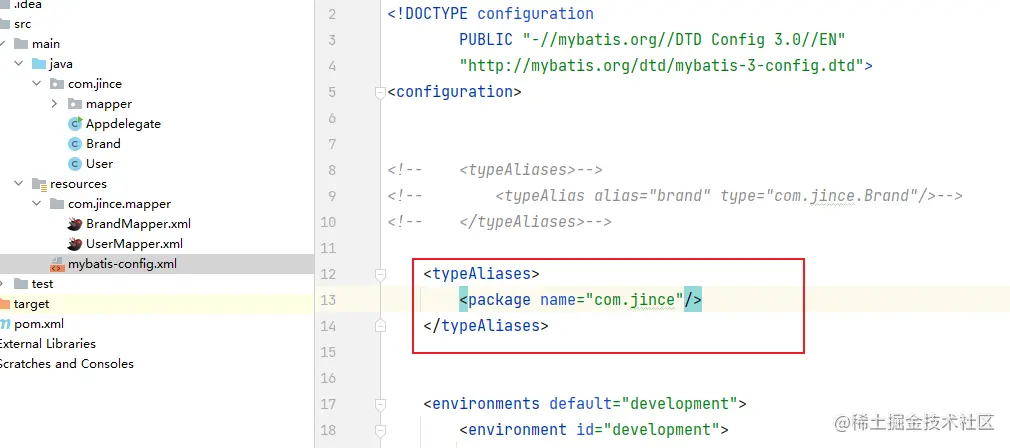This screenshot has width=1010, height=448.
Task: Click the BrandMapper.xml MyBatis bird icon
Action: (75, 224)
